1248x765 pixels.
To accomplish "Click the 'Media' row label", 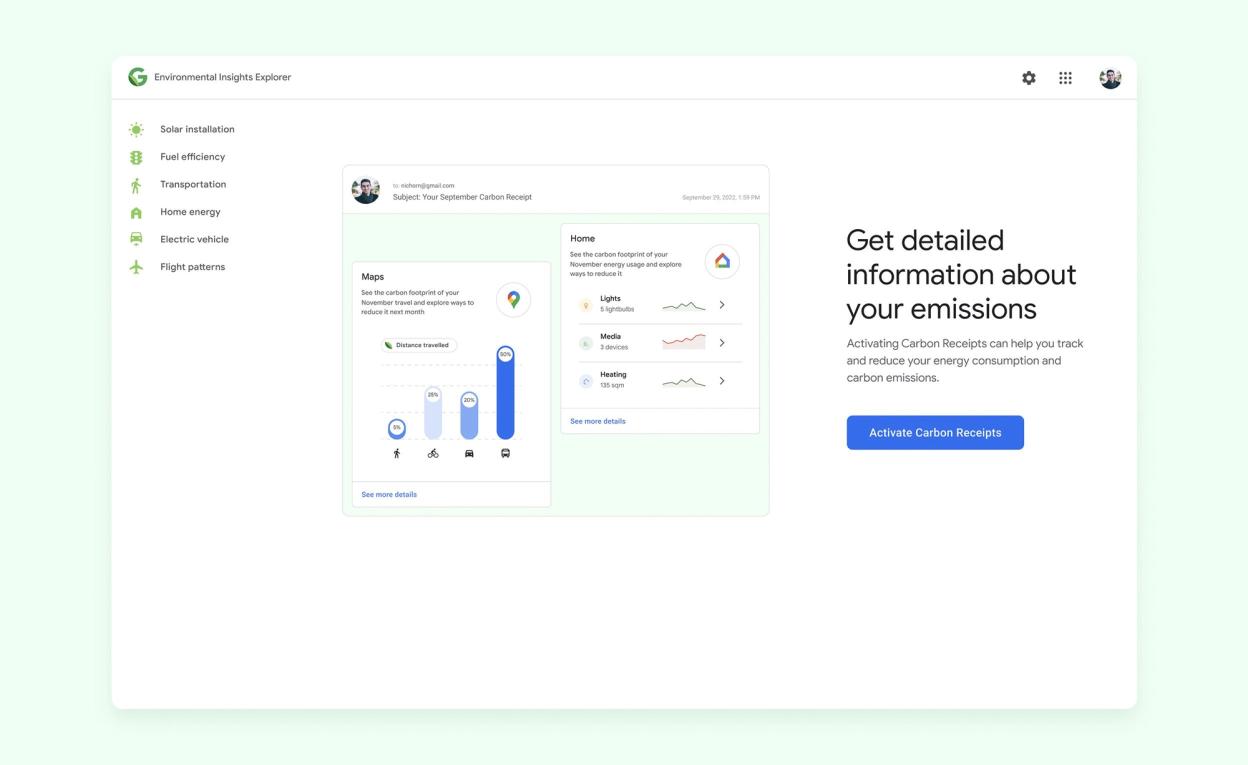I will click(610, 336).
